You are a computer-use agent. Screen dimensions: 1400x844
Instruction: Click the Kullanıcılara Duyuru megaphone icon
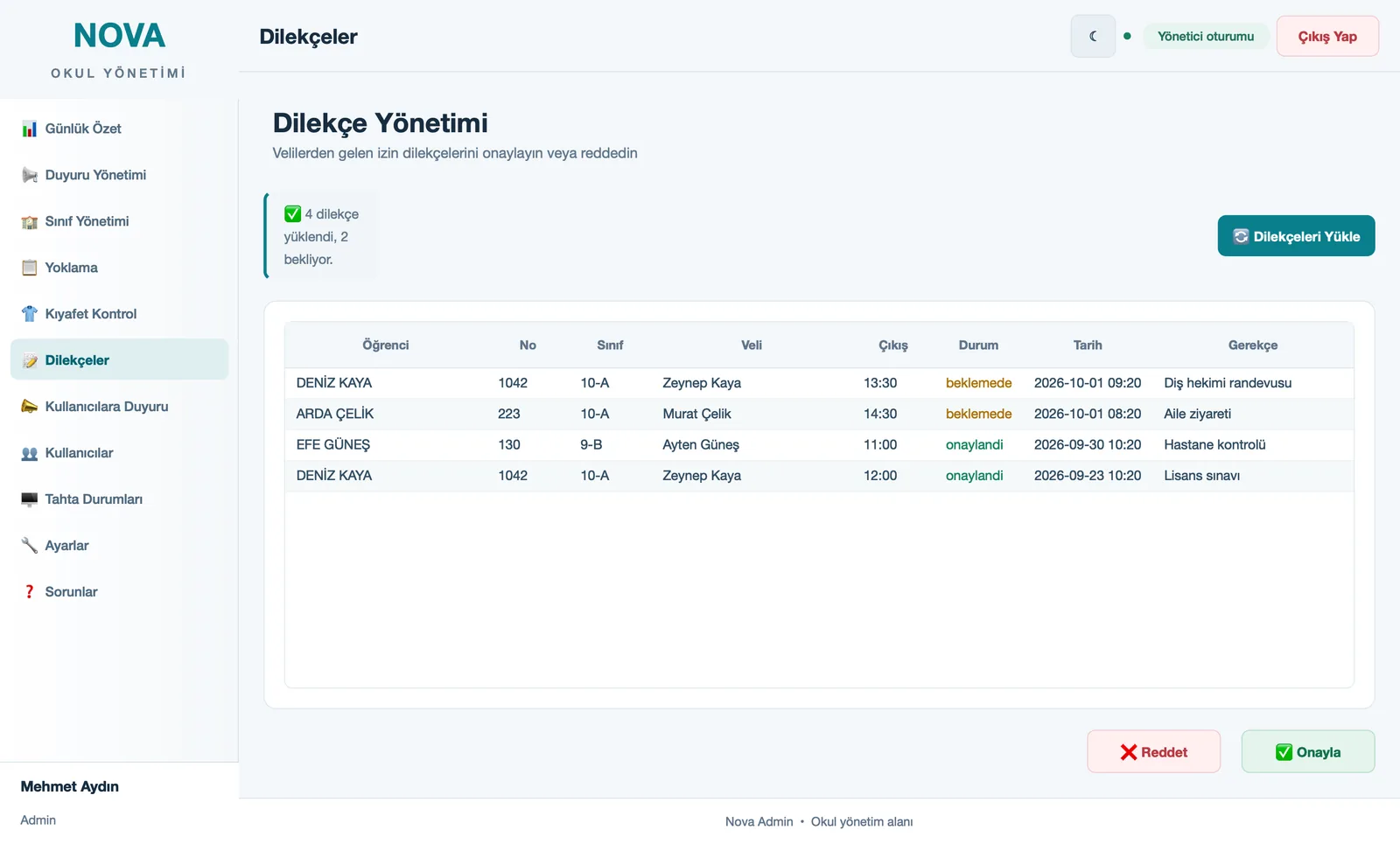click(30, 407)
